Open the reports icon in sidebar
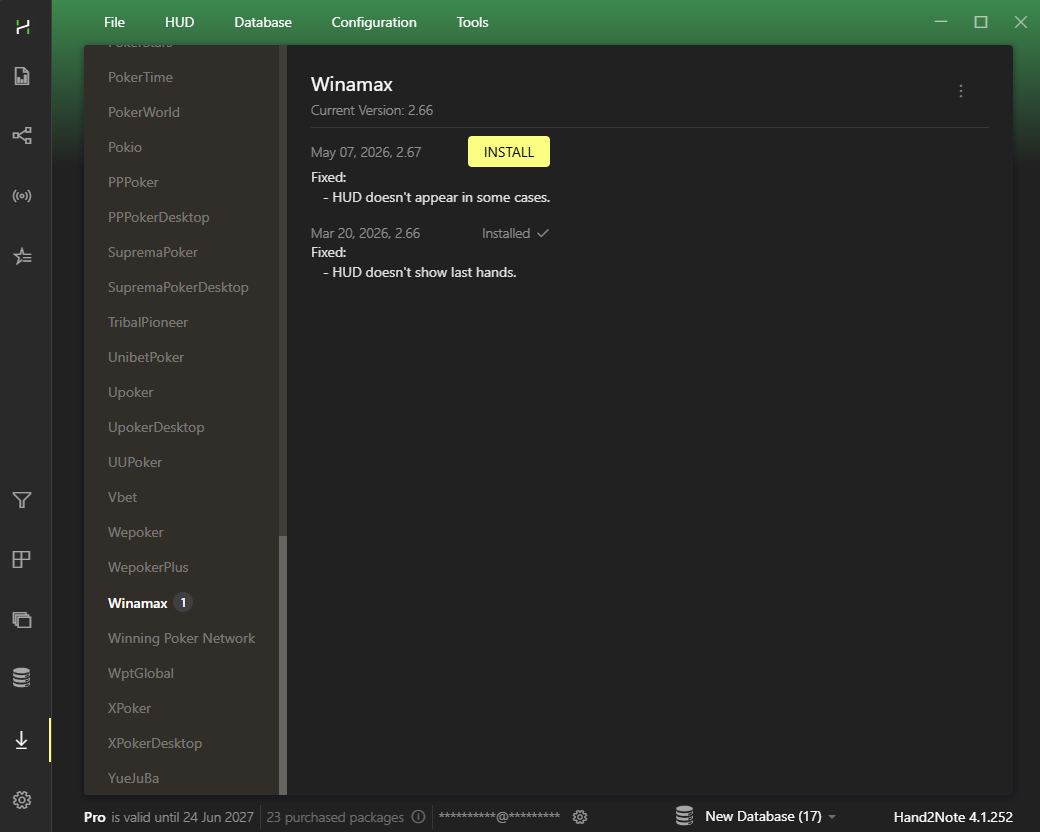Screen dimensions: 1040x832 click(22, 76)
